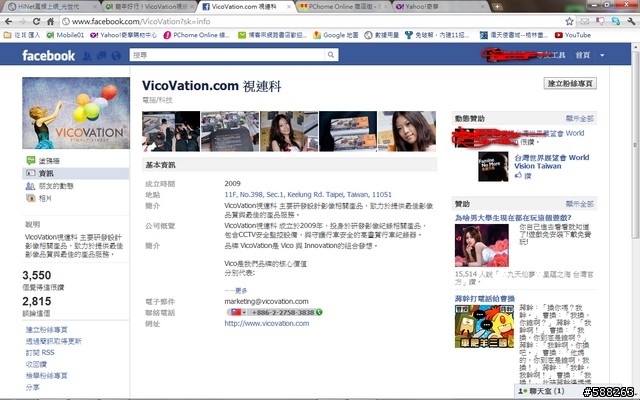This screenshot has width=640, height=400.
Task: Click the 3,550 likes count
Action: click(x=37, y=276)
